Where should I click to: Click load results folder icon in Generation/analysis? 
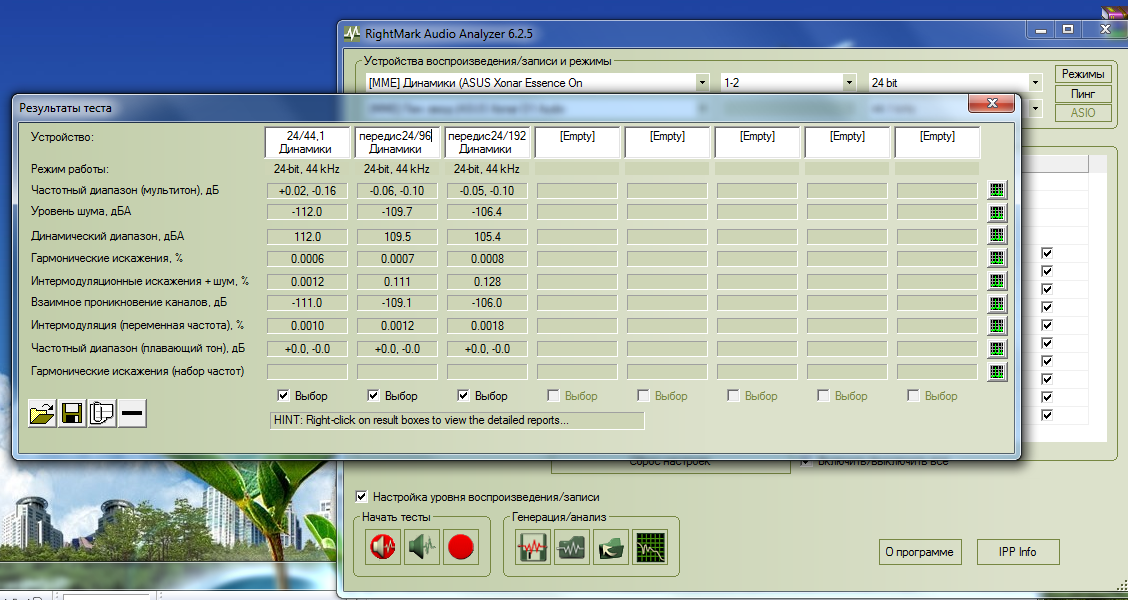[x=611, y=547]
